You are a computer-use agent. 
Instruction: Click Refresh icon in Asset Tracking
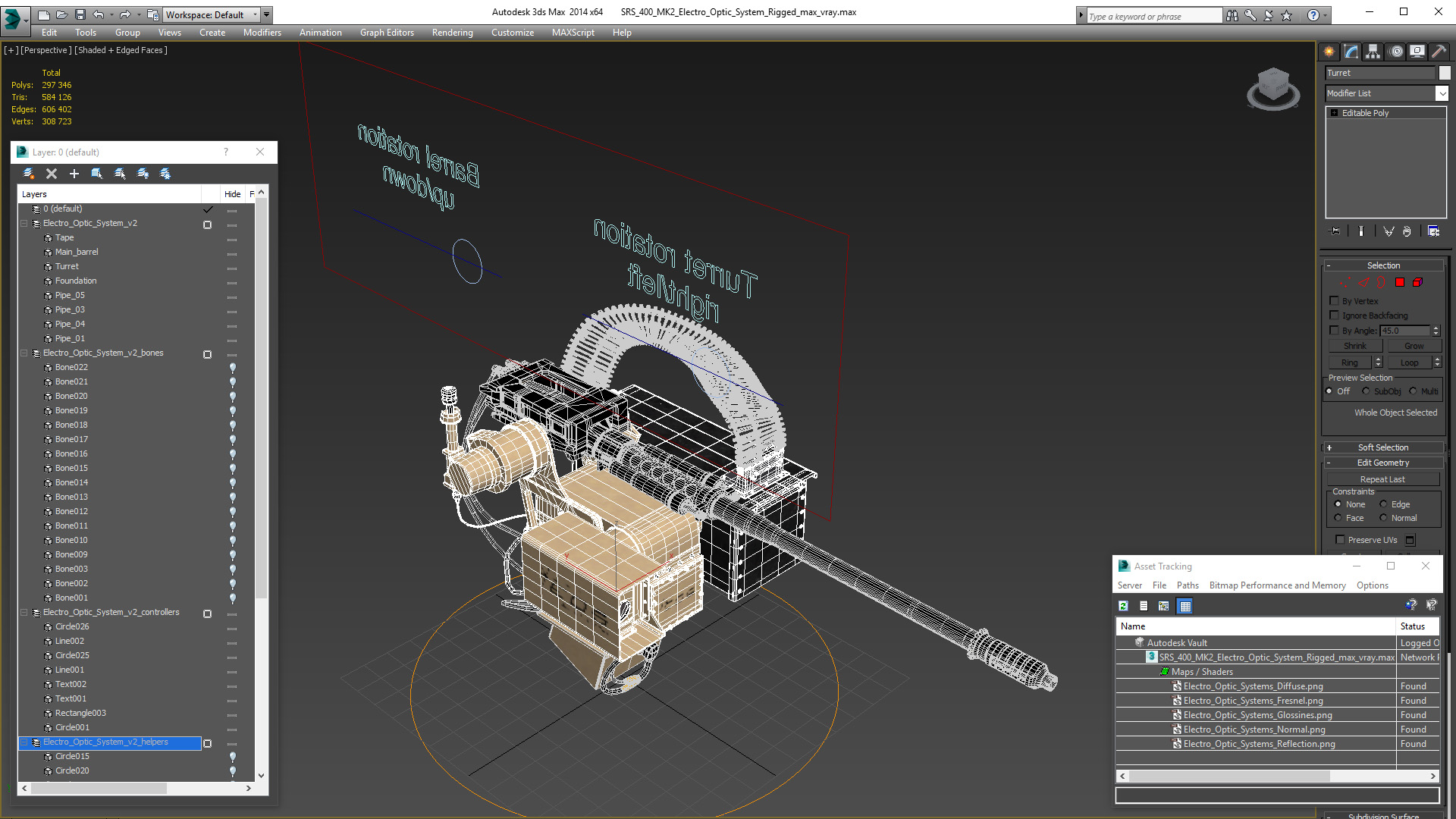(x=1124, y=606)
